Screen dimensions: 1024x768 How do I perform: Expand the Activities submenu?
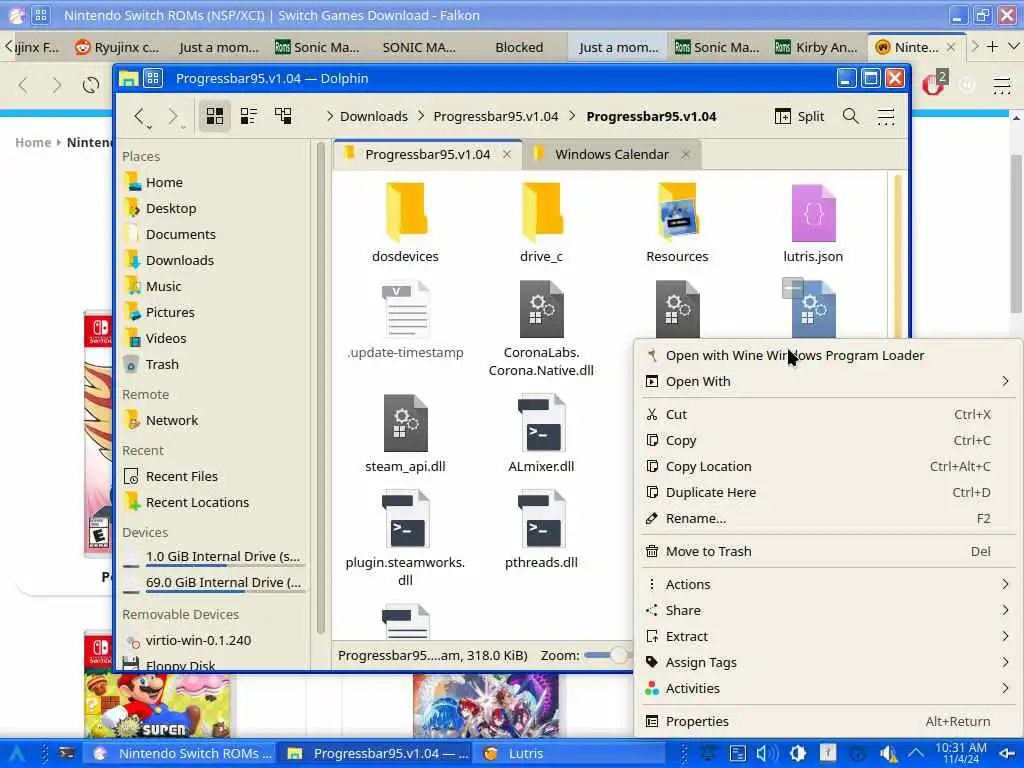click(827, 688)
